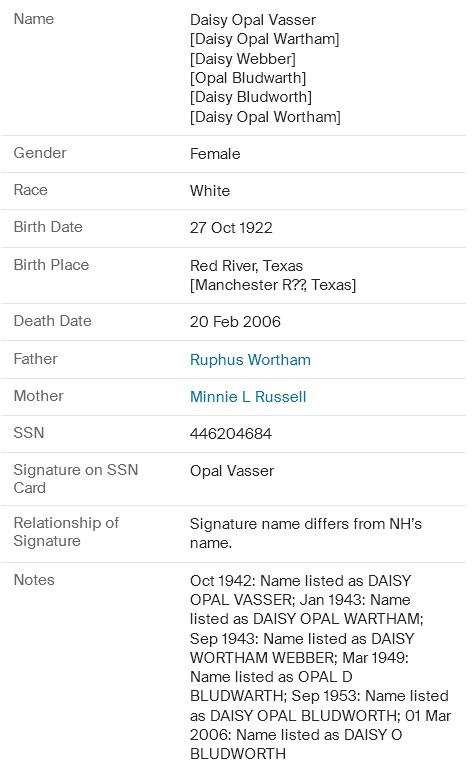Click the Notes text paragraph
This screenshot has height=769, width=473.
click(320, 667)
